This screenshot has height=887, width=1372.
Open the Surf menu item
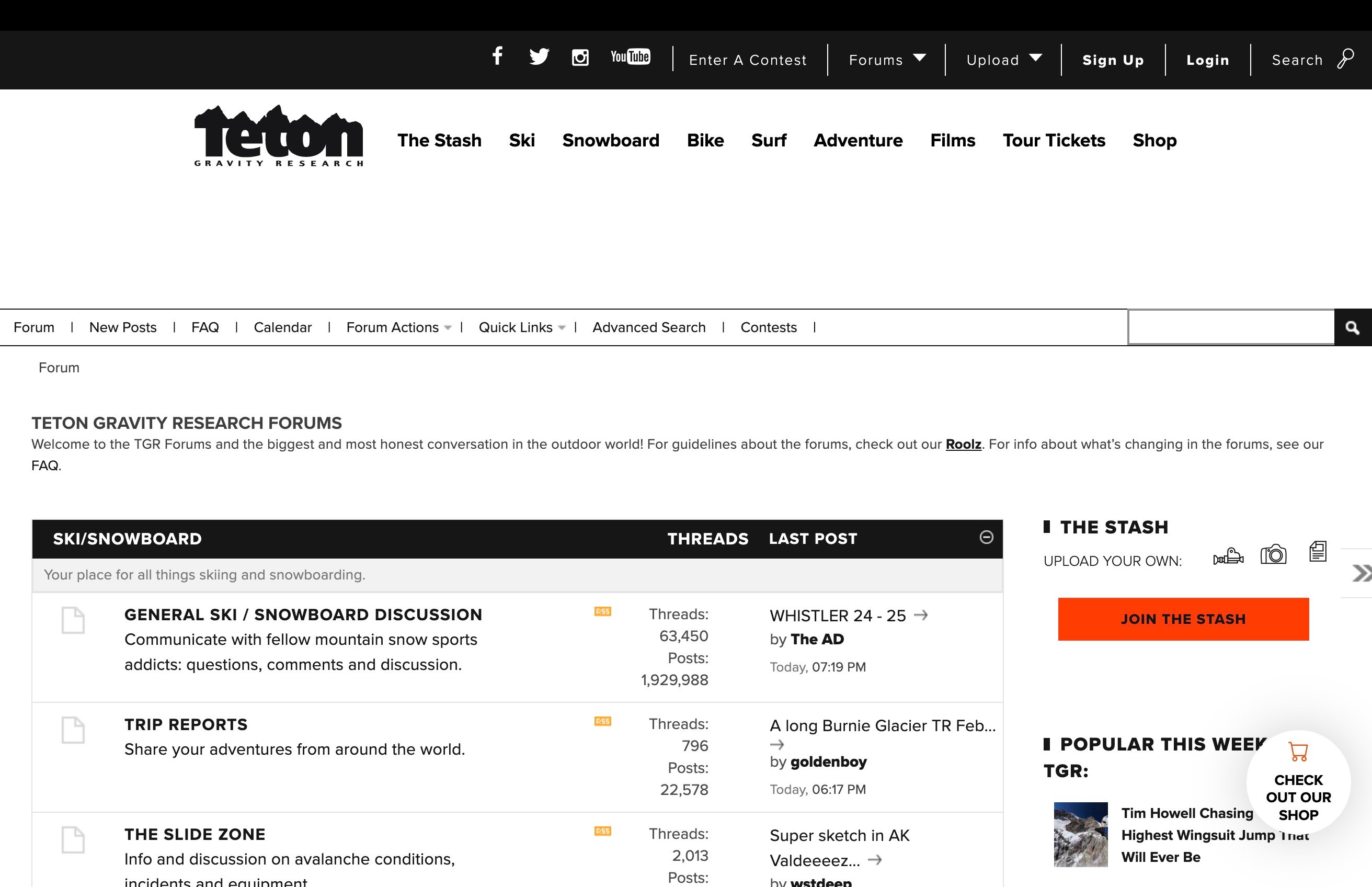pos(769,140)
